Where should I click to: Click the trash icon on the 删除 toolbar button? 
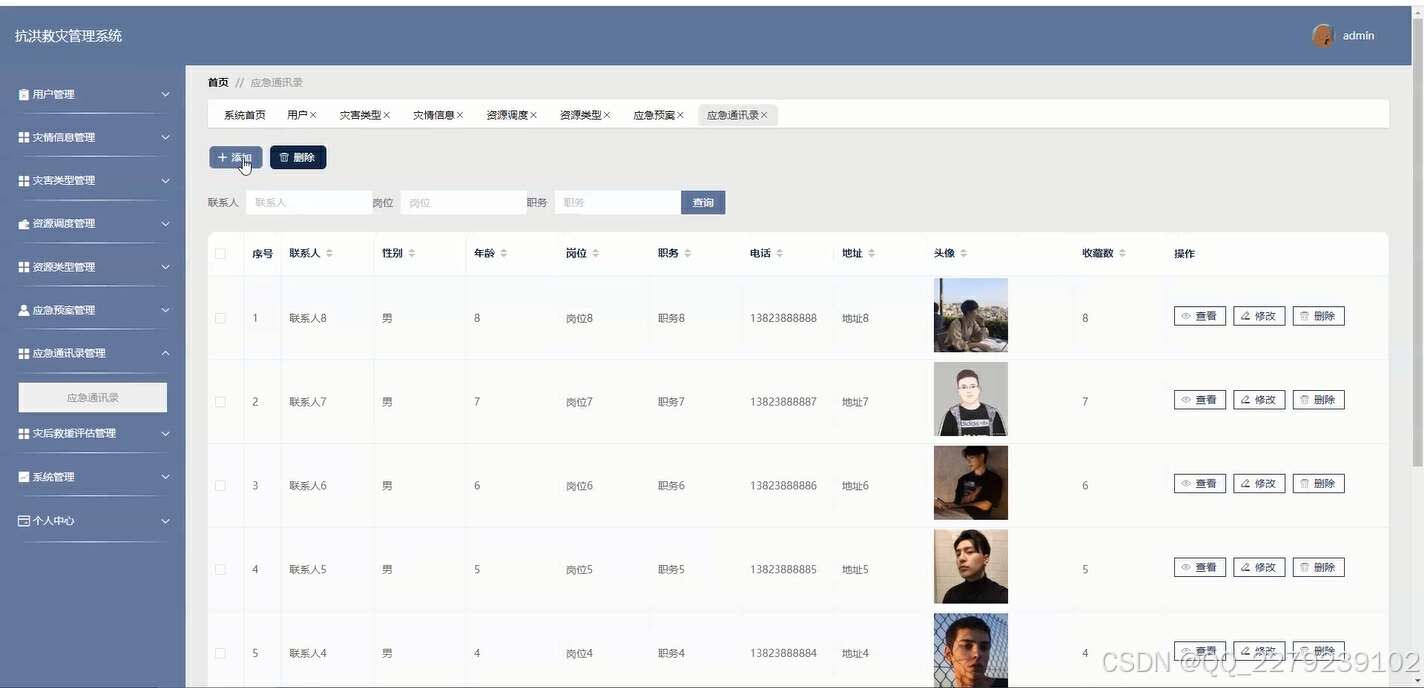[285, 157]
